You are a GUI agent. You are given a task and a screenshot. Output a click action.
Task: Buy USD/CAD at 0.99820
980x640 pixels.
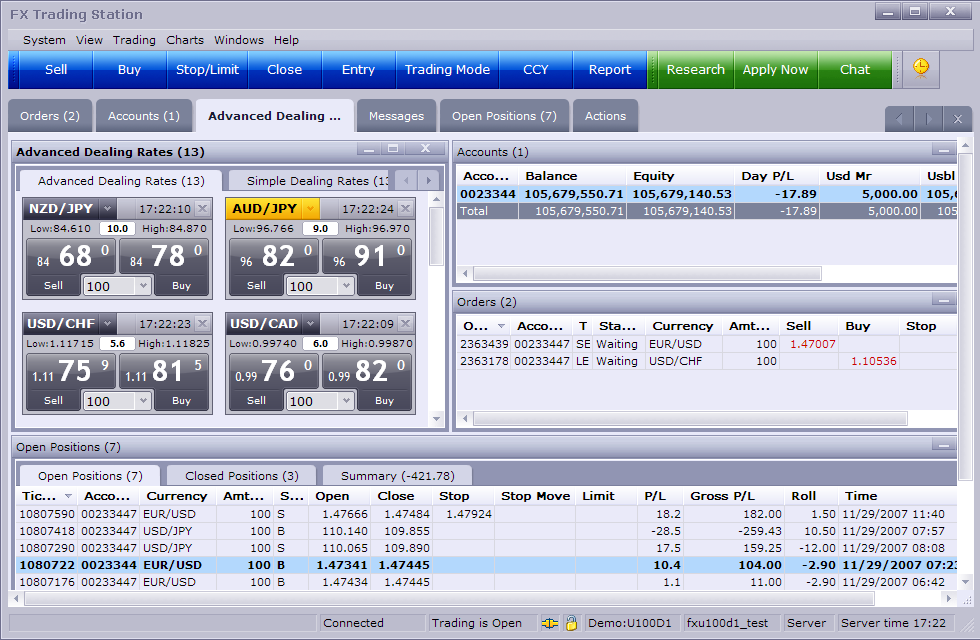[384, 401]
